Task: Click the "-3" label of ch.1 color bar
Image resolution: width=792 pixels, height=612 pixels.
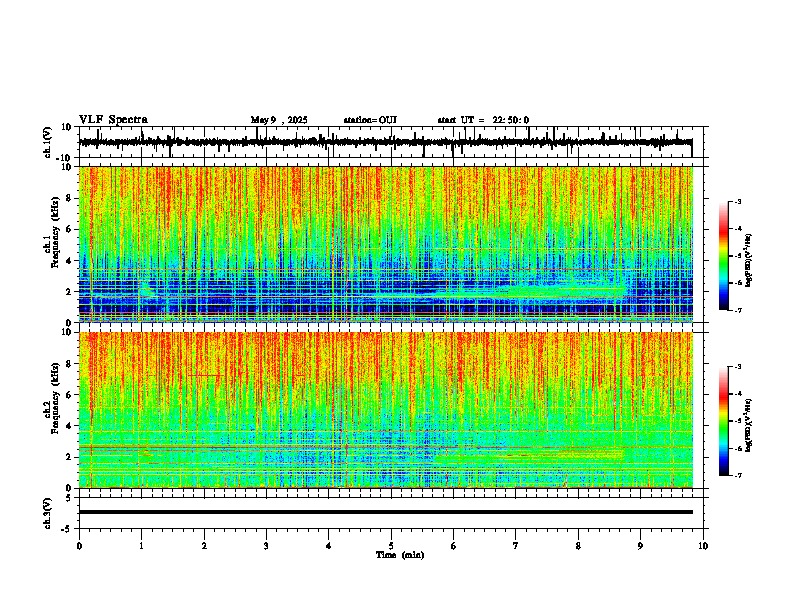Action: point(738,201)
